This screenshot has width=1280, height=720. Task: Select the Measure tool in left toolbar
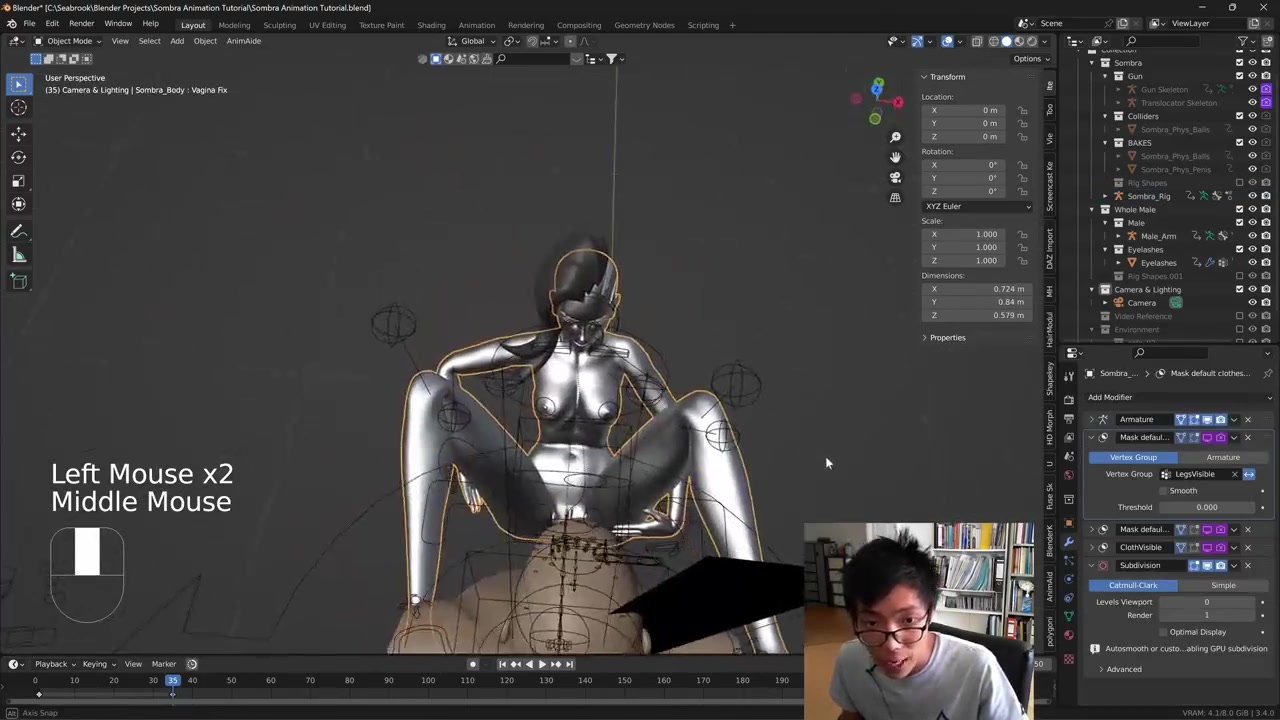[18, 256]
